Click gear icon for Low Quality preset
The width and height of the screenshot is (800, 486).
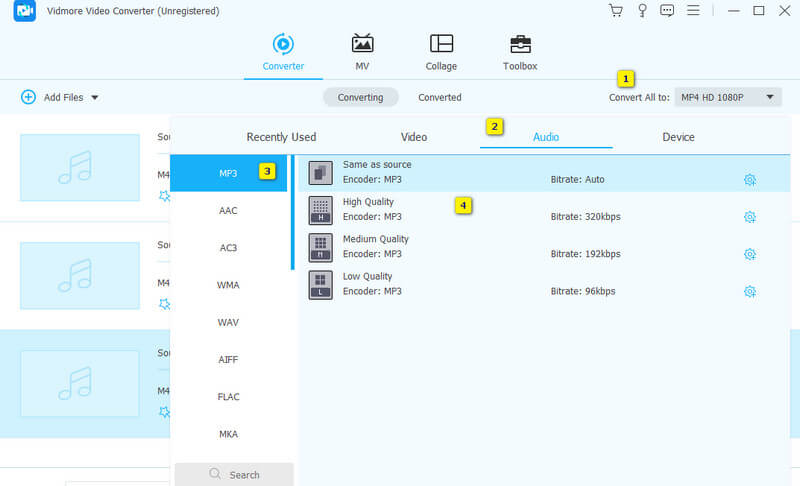point(749,292)
